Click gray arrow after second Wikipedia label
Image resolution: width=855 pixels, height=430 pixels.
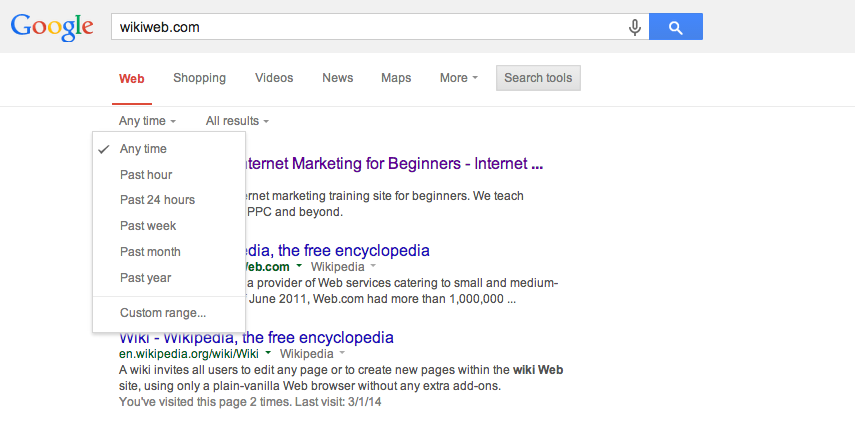coord(342,353)
